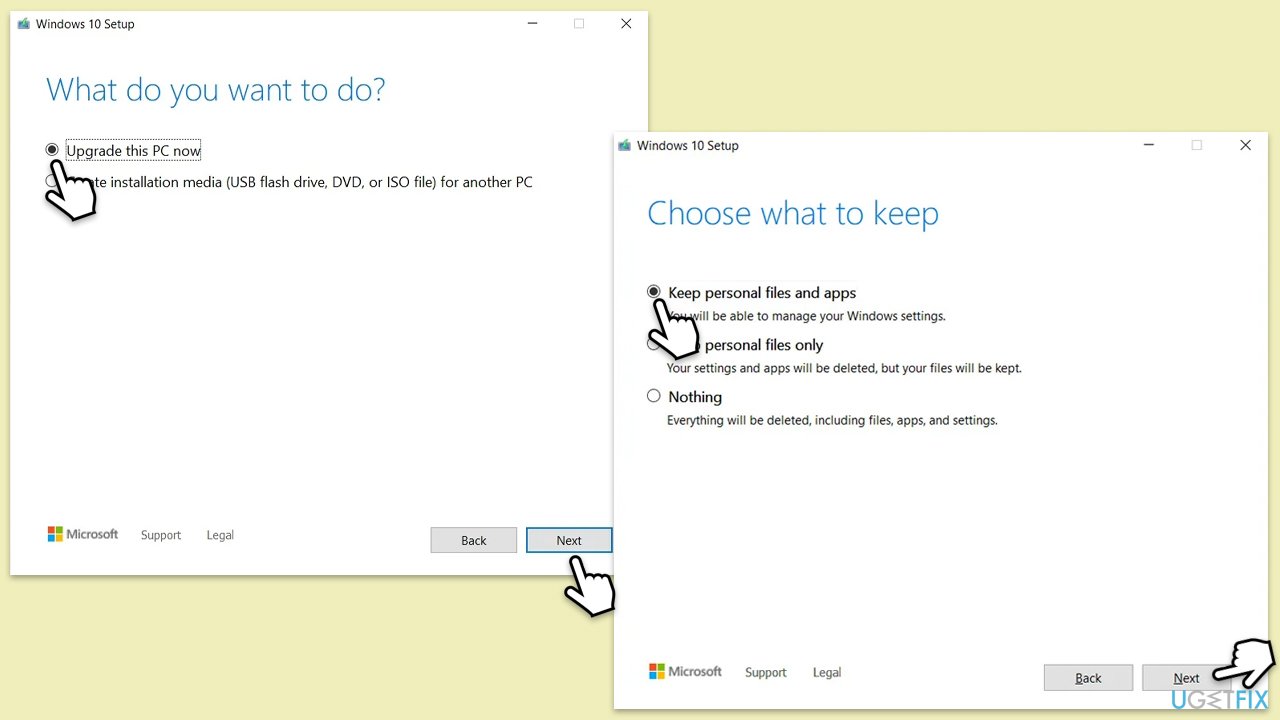Click Windows Setup icon in the left window's title bar
This screenshot has width=1280, height=720.
(x=24, y=24)
